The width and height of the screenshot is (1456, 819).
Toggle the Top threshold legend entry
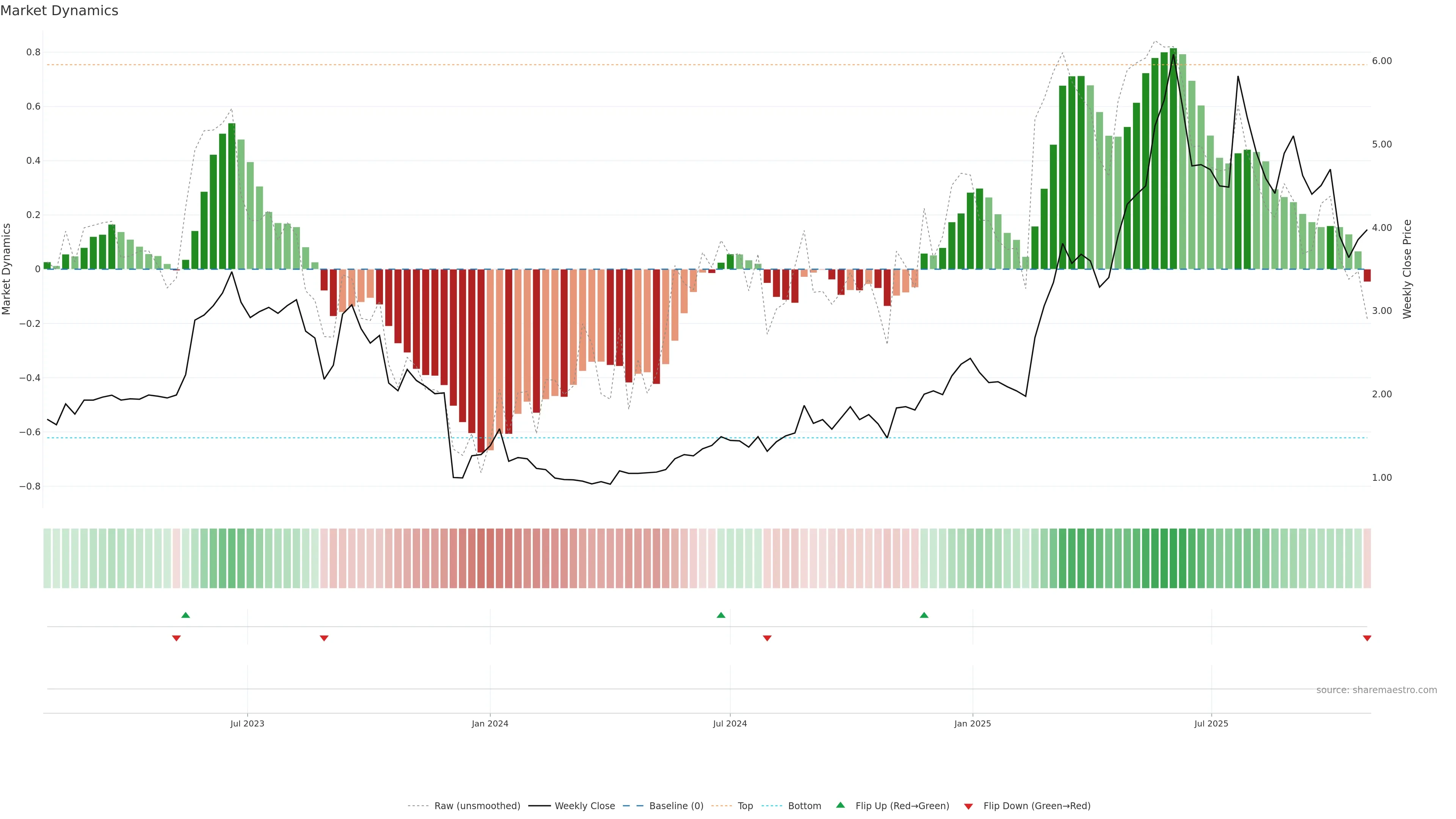[745, 806]
